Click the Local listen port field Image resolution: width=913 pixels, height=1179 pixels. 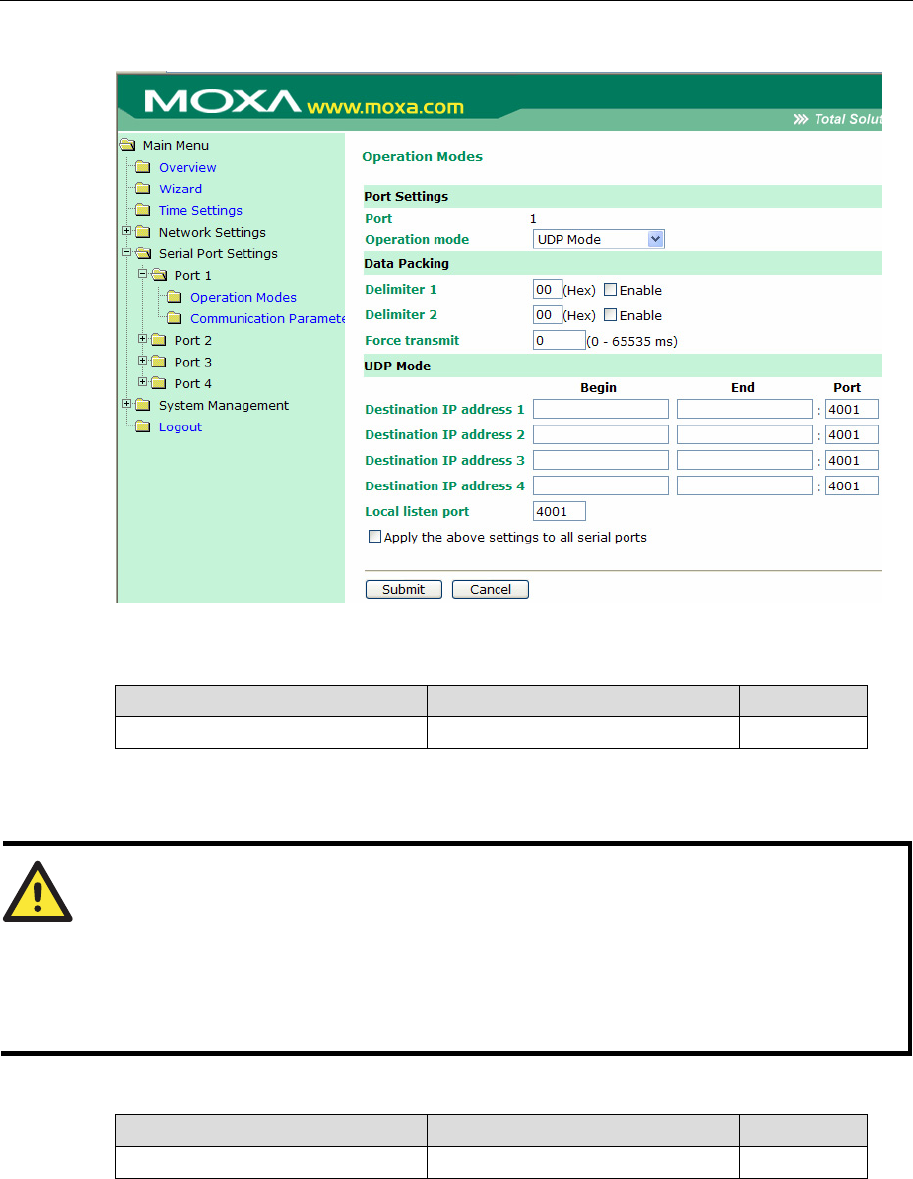pyautogui.click(x=560, y=511)
